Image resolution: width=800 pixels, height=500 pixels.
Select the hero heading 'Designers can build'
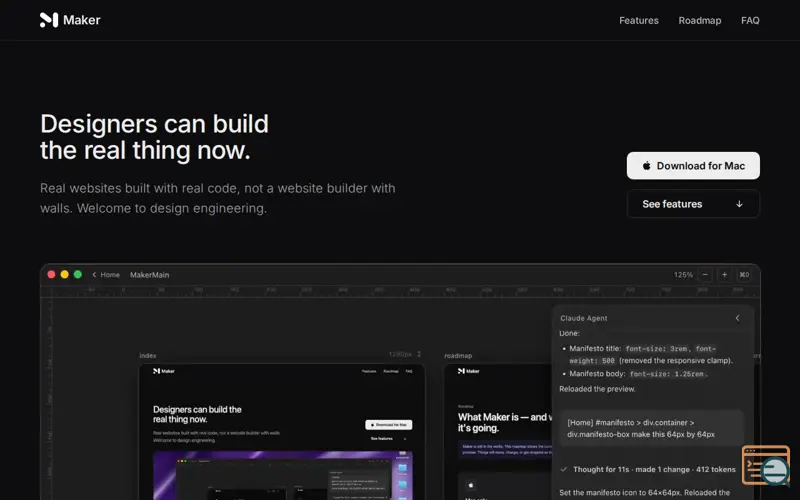click(154, 124)
